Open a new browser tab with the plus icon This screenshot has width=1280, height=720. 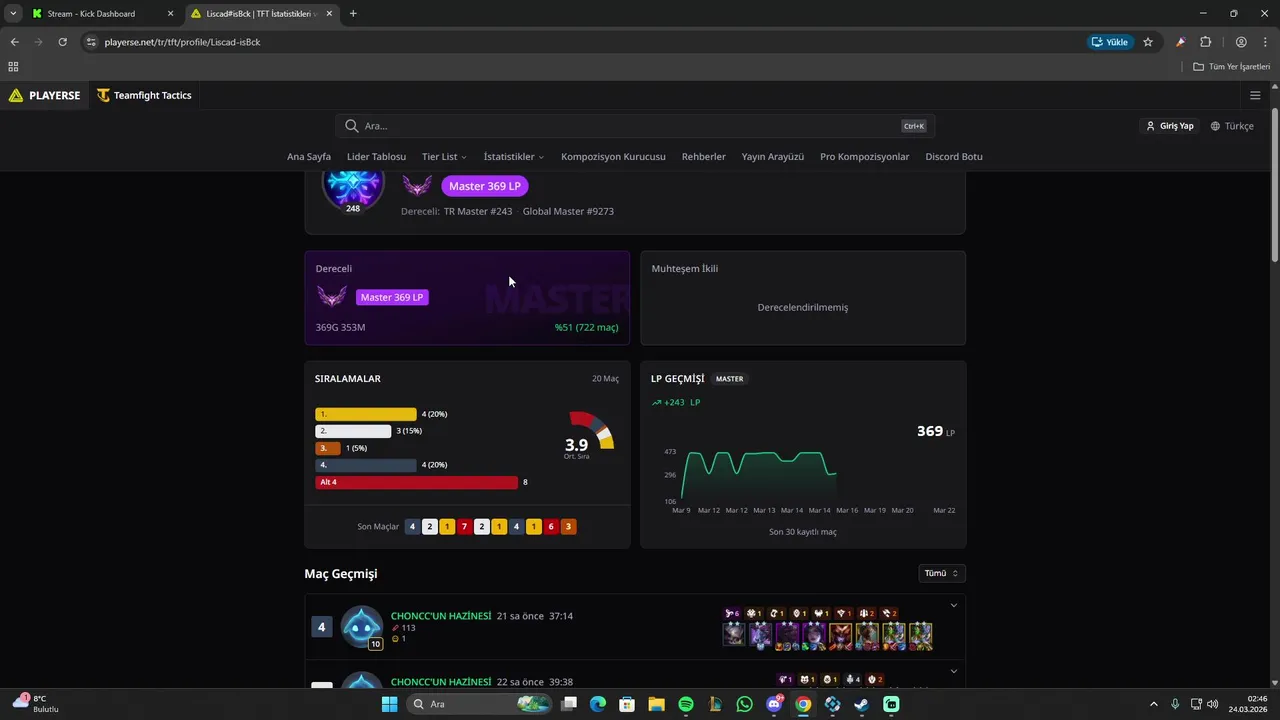point(353,14)
